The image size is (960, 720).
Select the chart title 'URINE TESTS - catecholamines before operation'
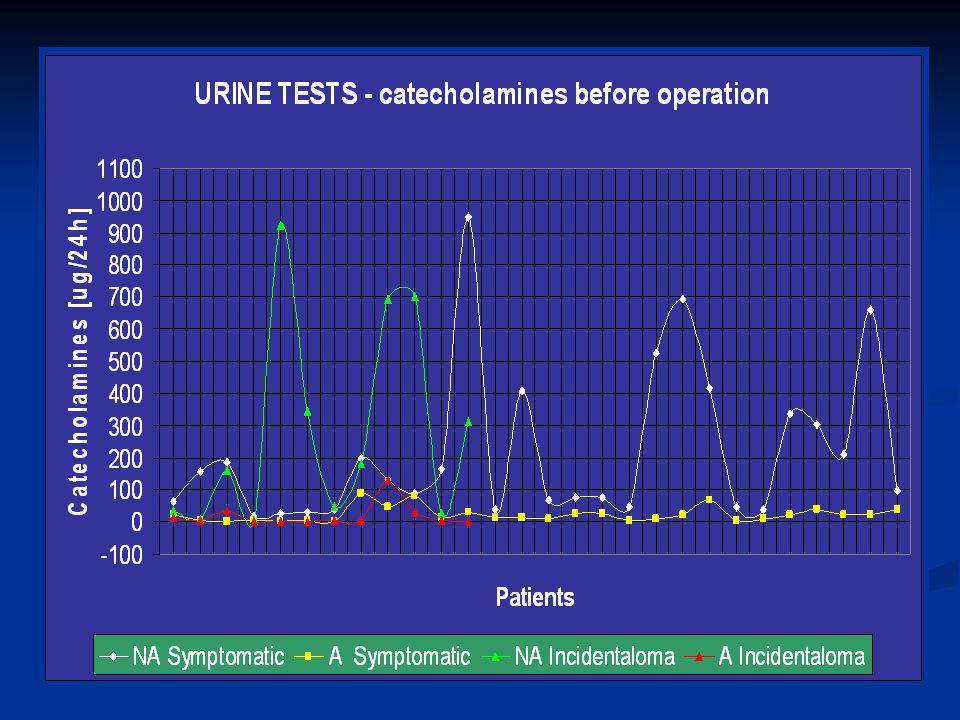pyautogui.click(x=481, y=94)
